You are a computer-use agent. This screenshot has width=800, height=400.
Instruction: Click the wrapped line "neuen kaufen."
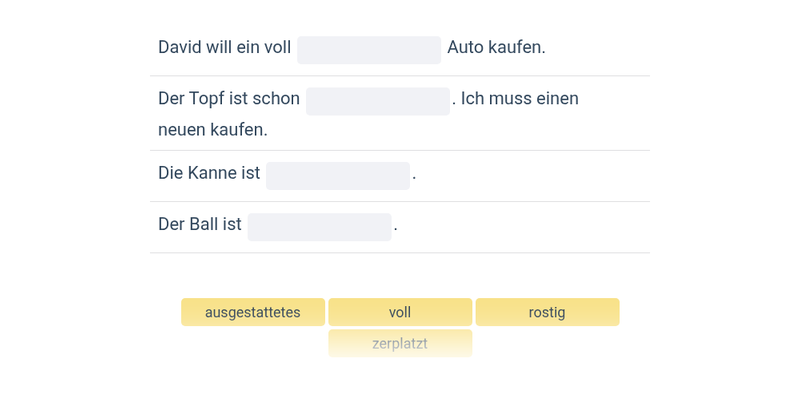tap(213, 130)
